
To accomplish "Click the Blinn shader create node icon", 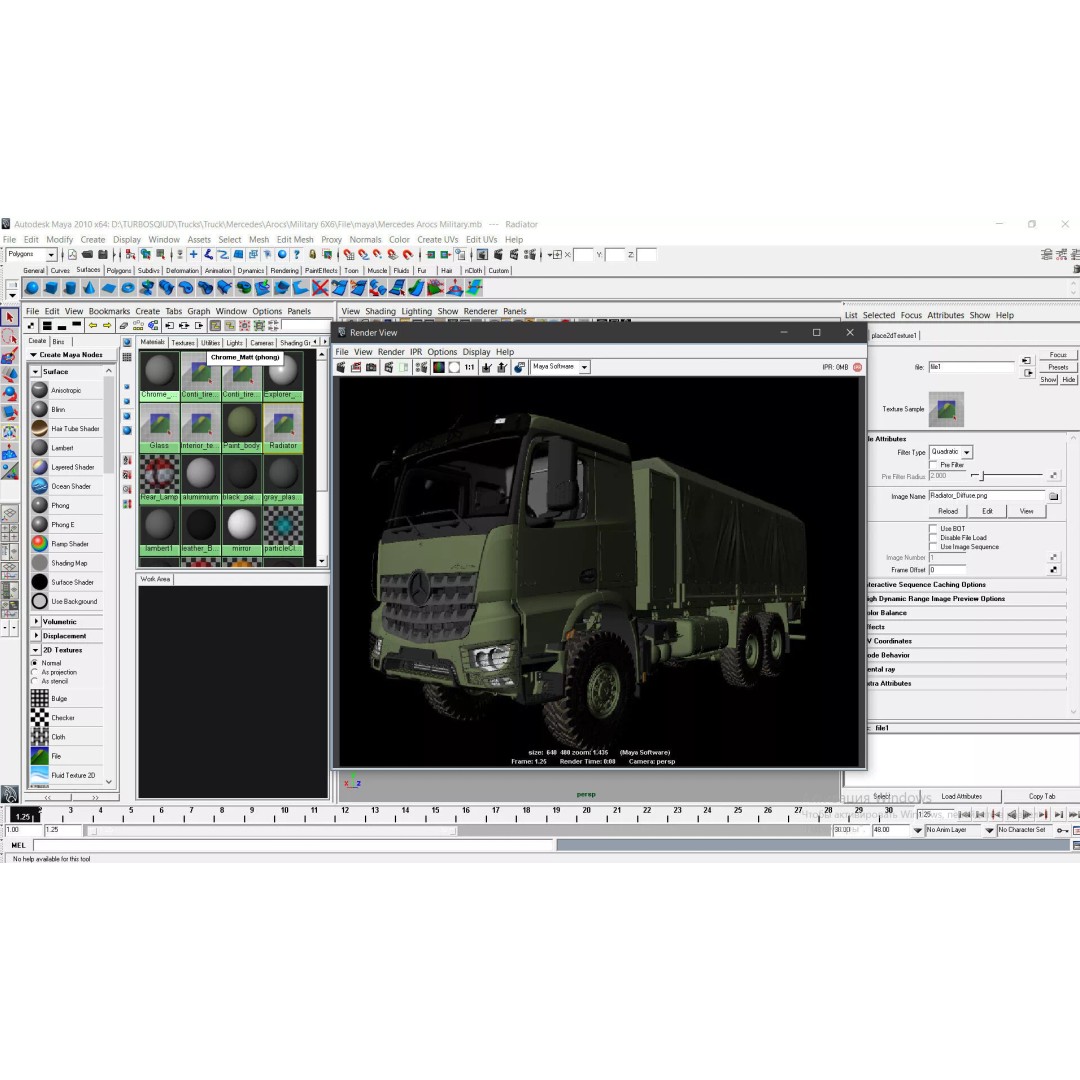I will pyautogui.click(x=40, y=409).
